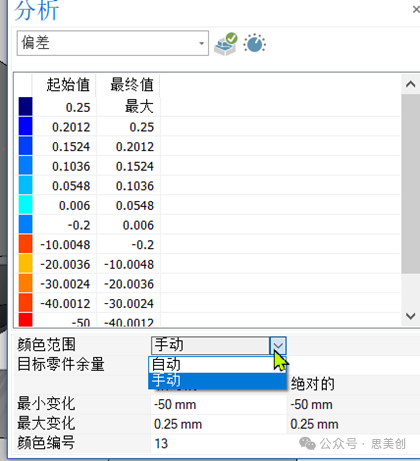The width and height of the screenshot is (420, 461).
Task: Click start value 0.006 cell
Action: pyautogui.click(x=64, y=205)
